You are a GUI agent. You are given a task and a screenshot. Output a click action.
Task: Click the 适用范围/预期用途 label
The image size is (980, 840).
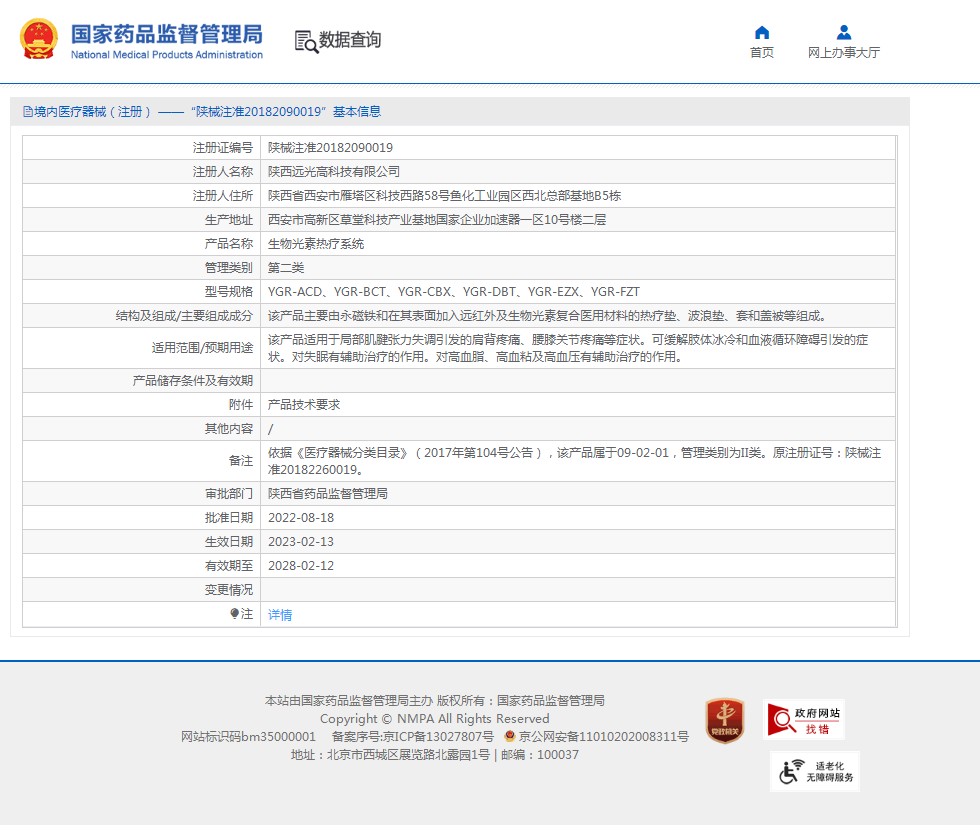pyautogui.click(x=202, y=348)
